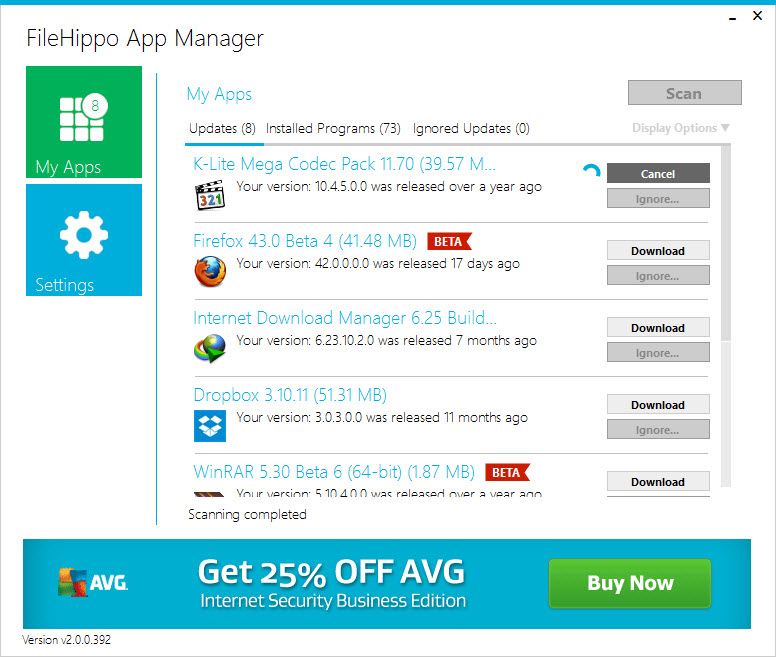Image resolution: width=776 pixels, height=657 pixels.
Task: Open the WinRAR 5.30 Beta 6 title link
Action: 334,472
